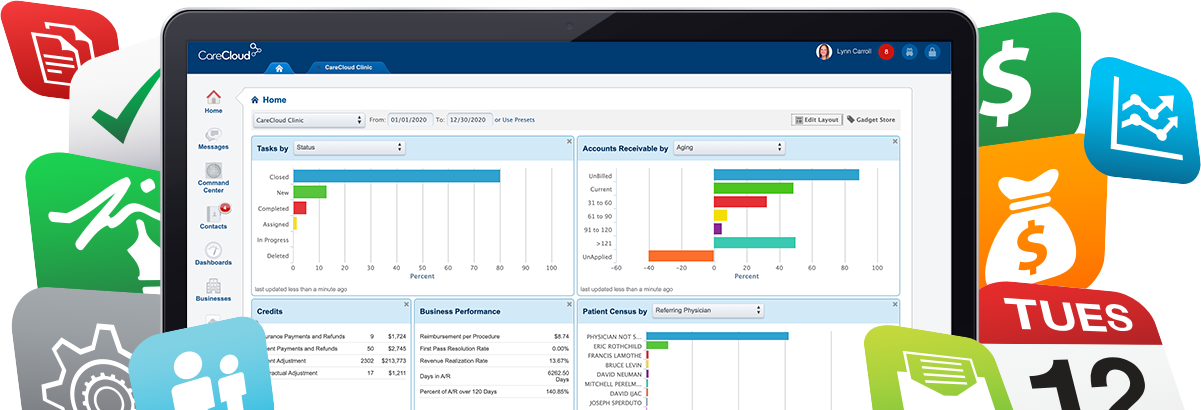
Task: Open the Contacts sidebar icon
Action: tap(213, 218)
